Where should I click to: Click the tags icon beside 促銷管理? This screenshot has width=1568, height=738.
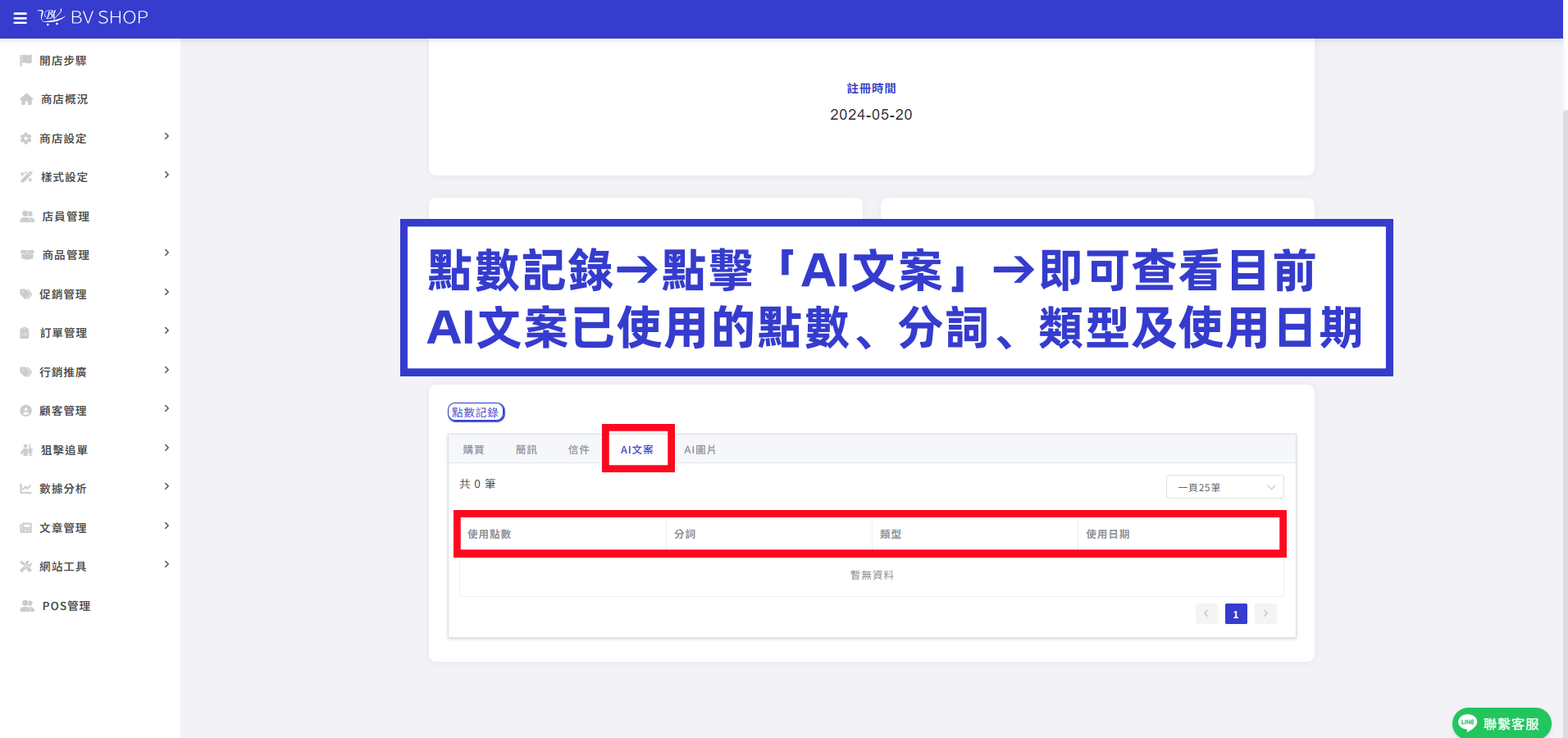[26, 294]
